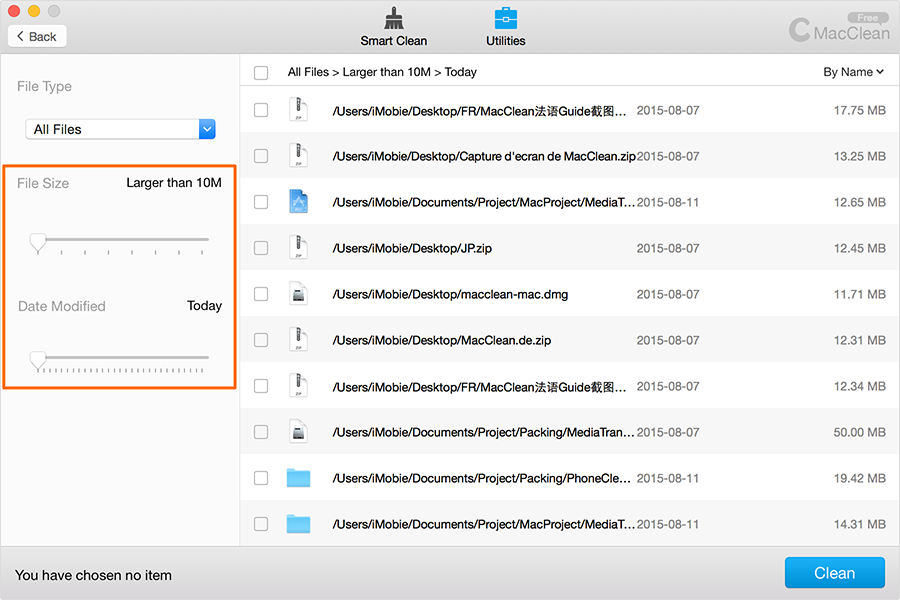
Task: Check the box for JP.zip
Action: (261, 248)
